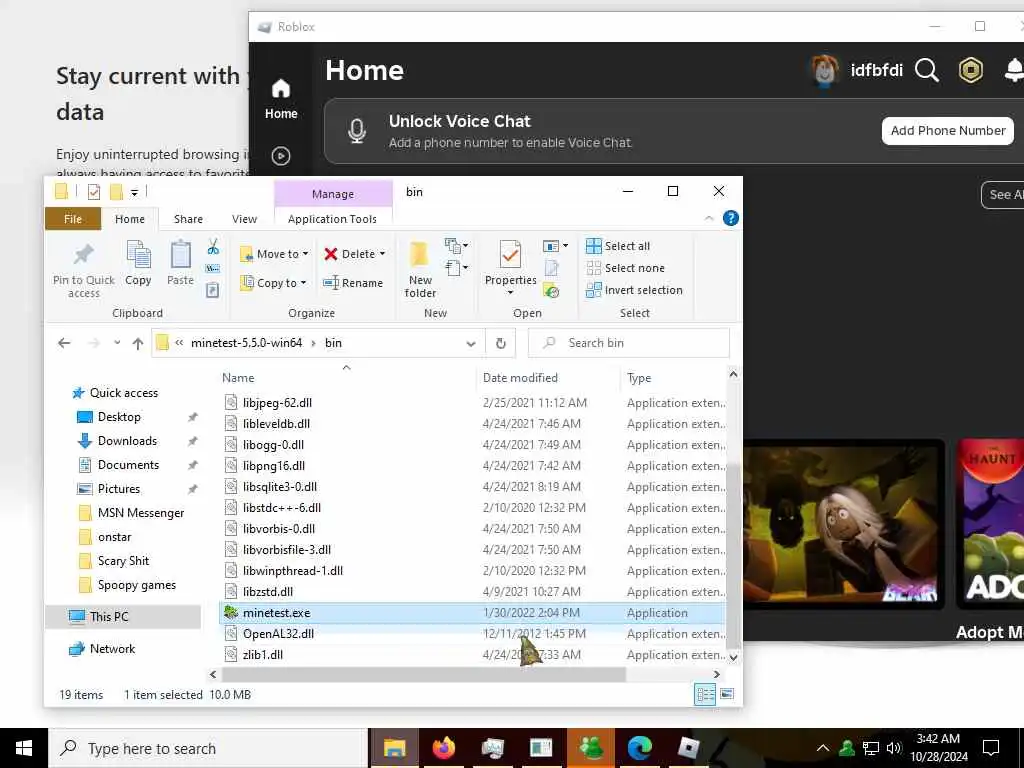Open the New item dropdown
Screen dimensions: 1024x768
(x=456, y=246)
